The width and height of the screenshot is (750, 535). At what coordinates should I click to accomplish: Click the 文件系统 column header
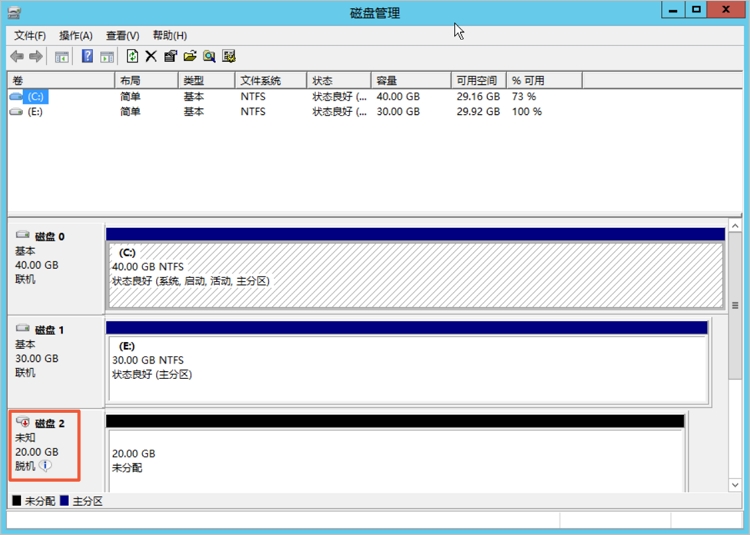(x=260, y=80)
